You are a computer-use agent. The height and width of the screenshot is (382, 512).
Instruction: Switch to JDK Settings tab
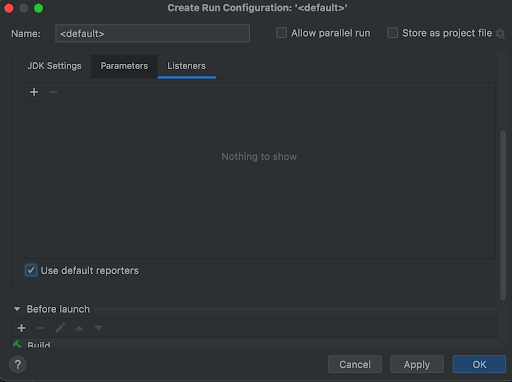coord(54,66)
